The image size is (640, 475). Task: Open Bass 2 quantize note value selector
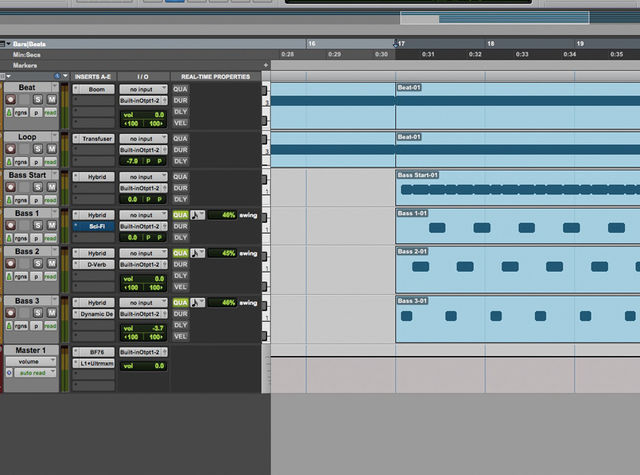pos(198,253)
